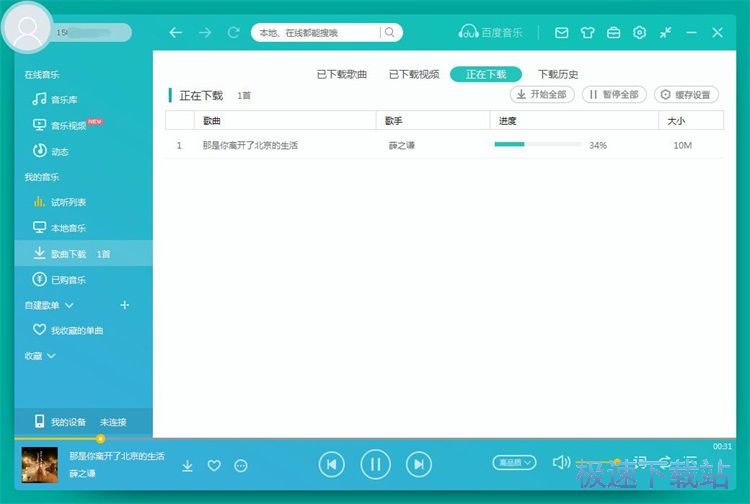Go back with the left arrow

pos(176,33)
